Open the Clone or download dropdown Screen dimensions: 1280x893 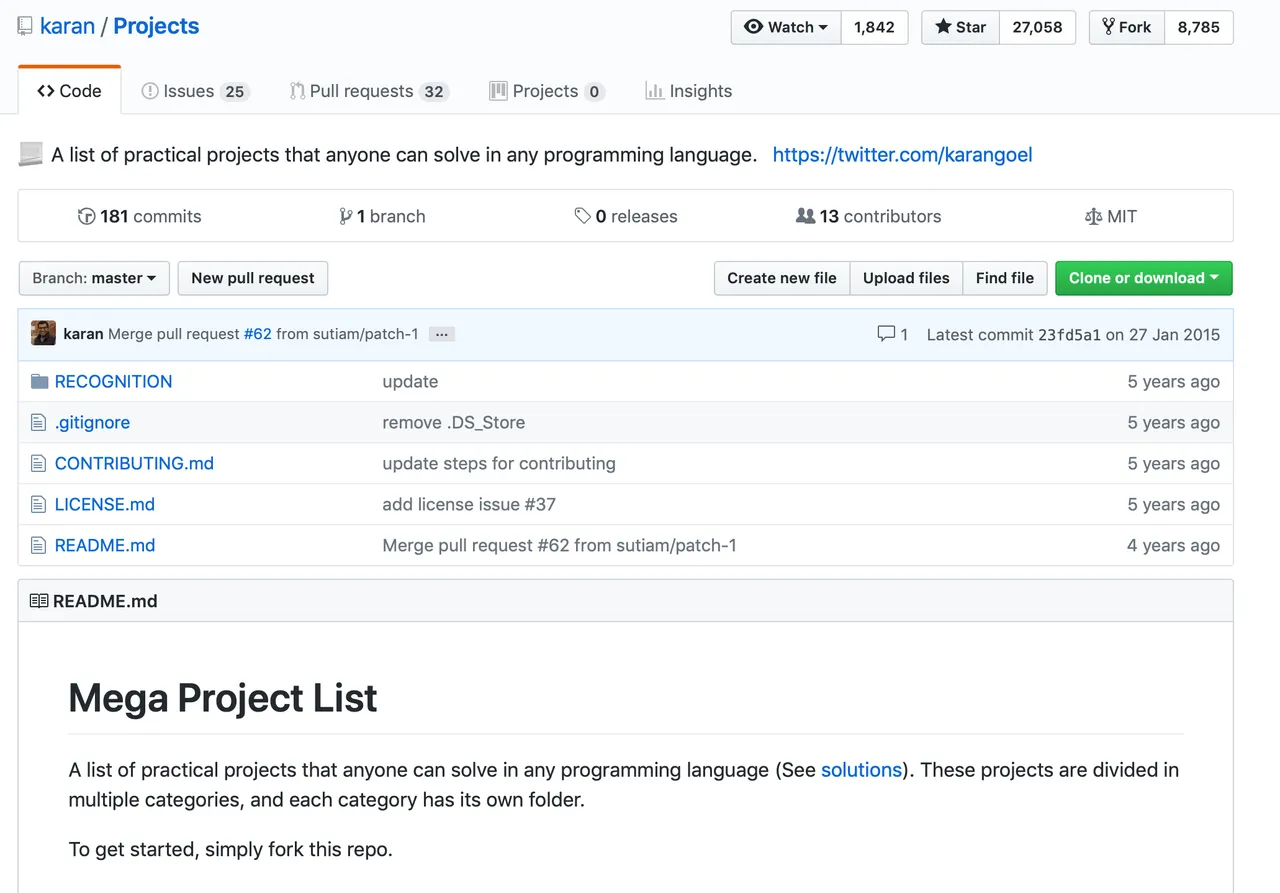(x=1144, y=278)
